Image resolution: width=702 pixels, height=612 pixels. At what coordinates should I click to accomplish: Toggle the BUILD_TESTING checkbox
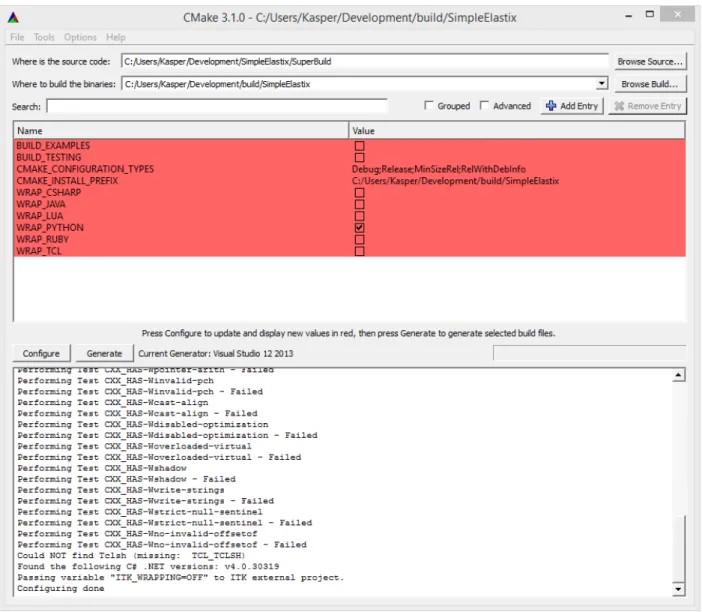(x=360, y=157)
